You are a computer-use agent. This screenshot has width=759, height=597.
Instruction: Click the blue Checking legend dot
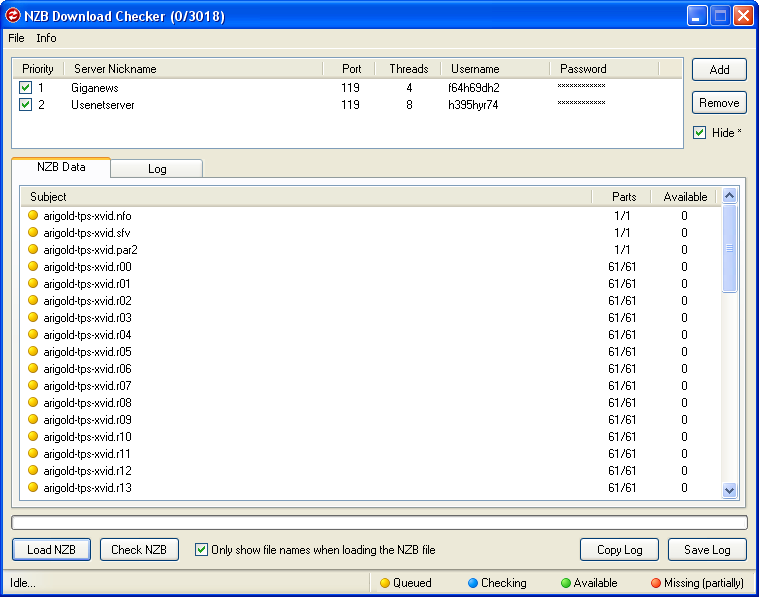point(473,583)
